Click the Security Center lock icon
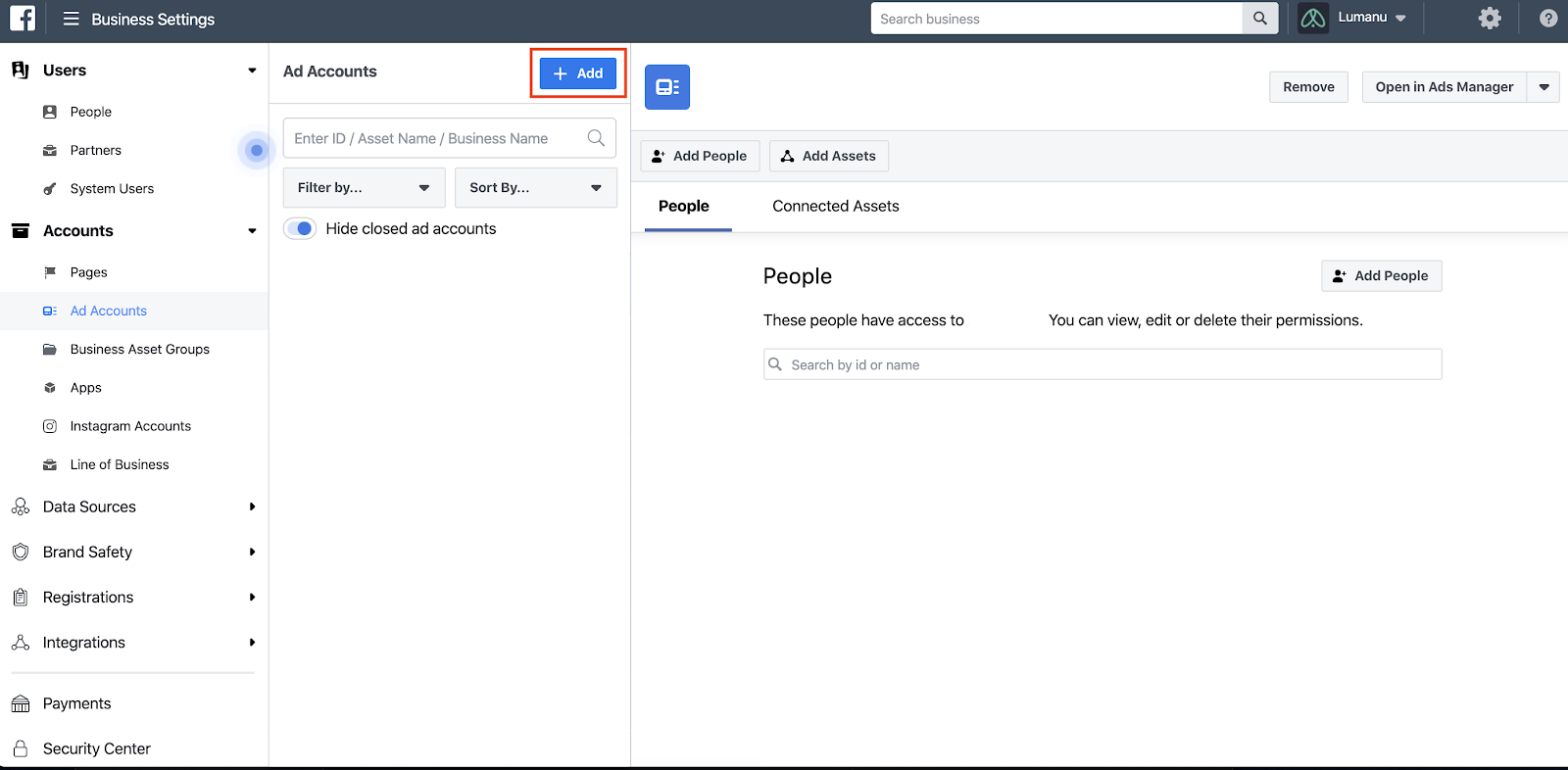 click(x=21, y=748)
